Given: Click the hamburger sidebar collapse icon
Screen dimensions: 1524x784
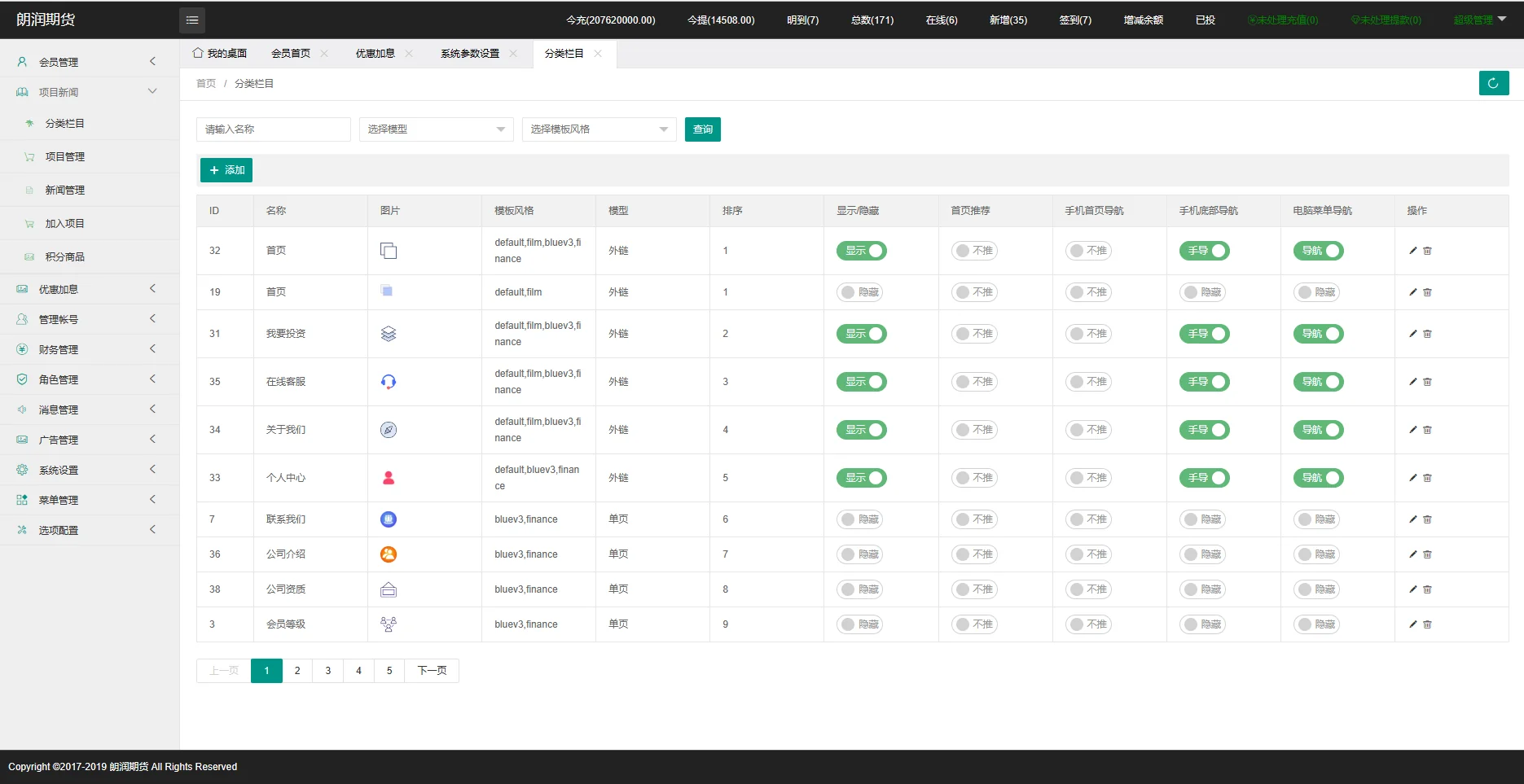Looking at the screenshot, I should pyautogui.click(x=191, y=20).
